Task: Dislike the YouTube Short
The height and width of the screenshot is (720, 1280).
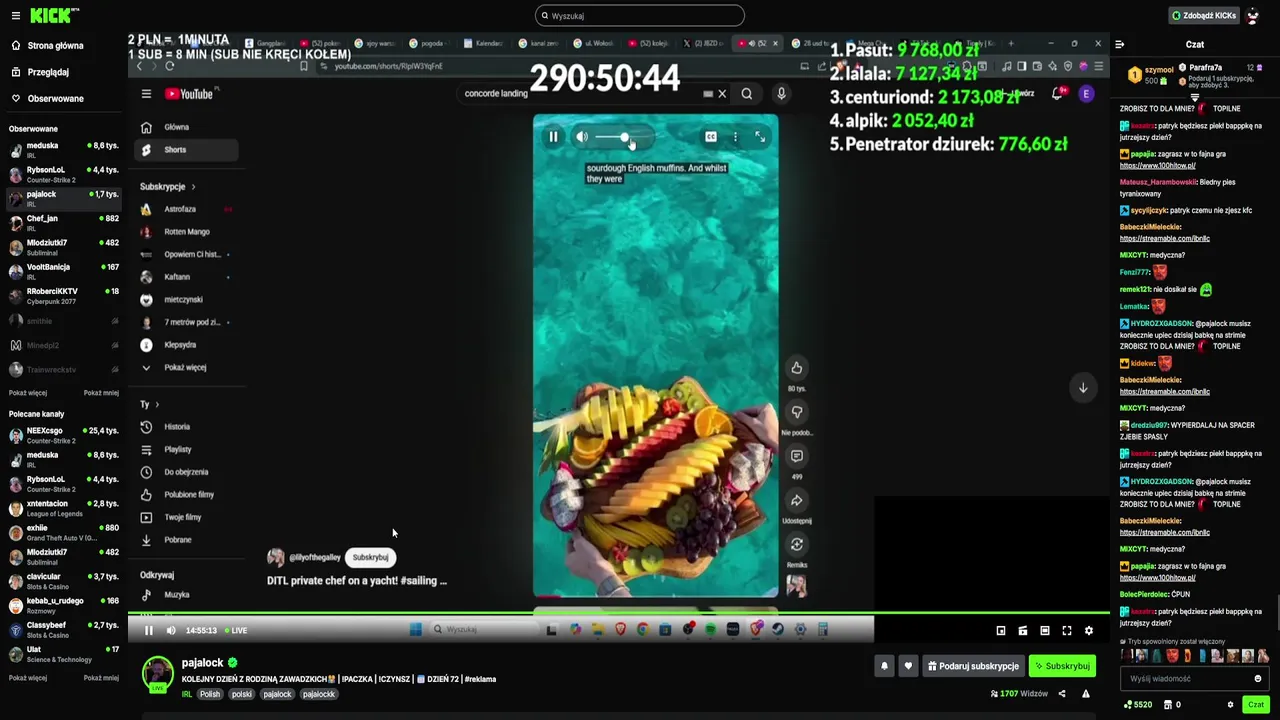Action: click(797, 412)
